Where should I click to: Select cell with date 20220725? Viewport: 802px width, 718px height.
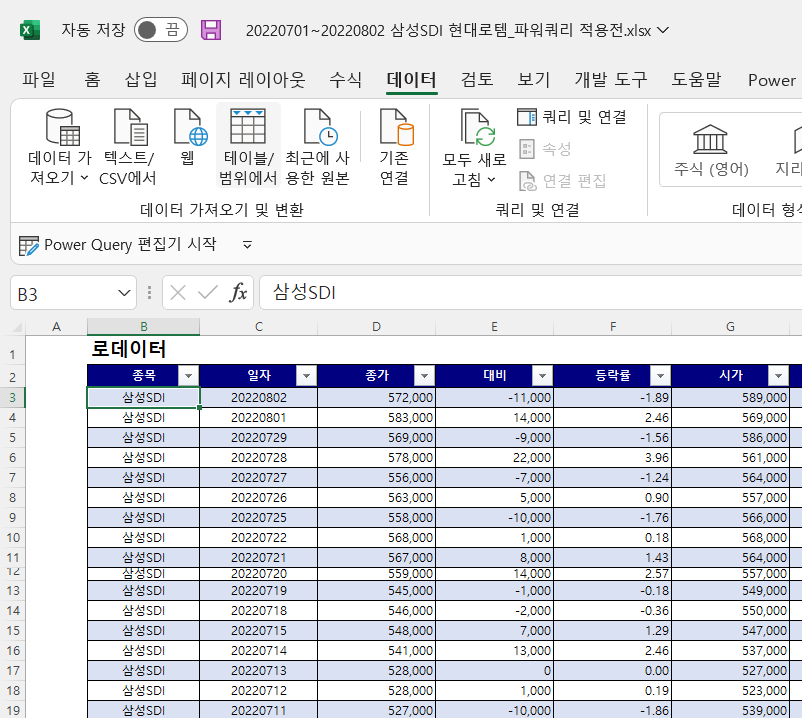pos(258,518)
